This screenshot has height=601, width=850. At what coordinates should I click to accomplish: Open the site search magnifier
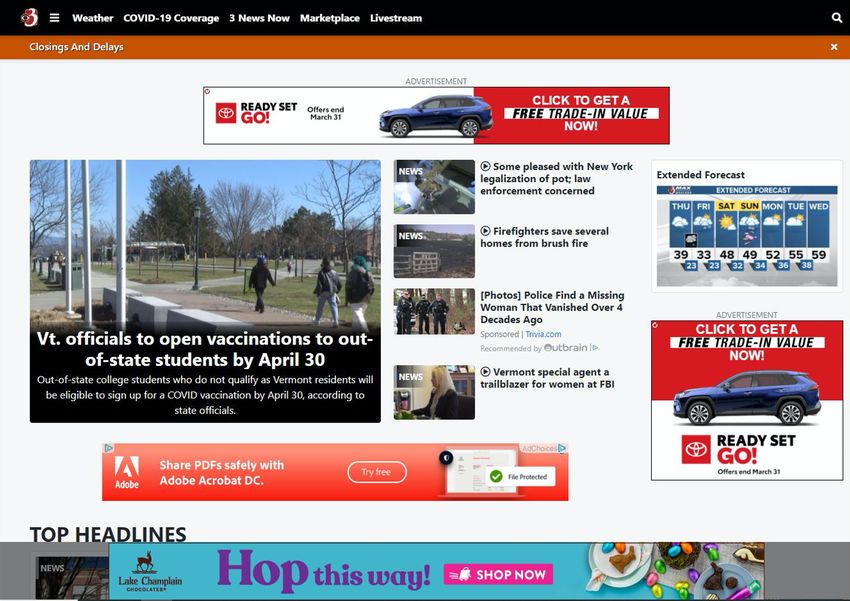(837, 18)
